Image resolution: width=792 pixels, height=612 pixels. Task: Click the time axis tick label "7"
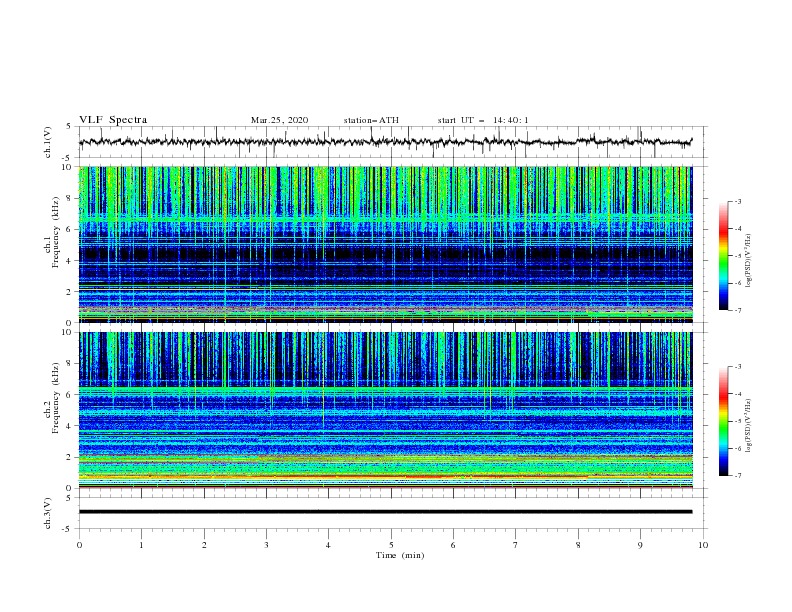516,545
